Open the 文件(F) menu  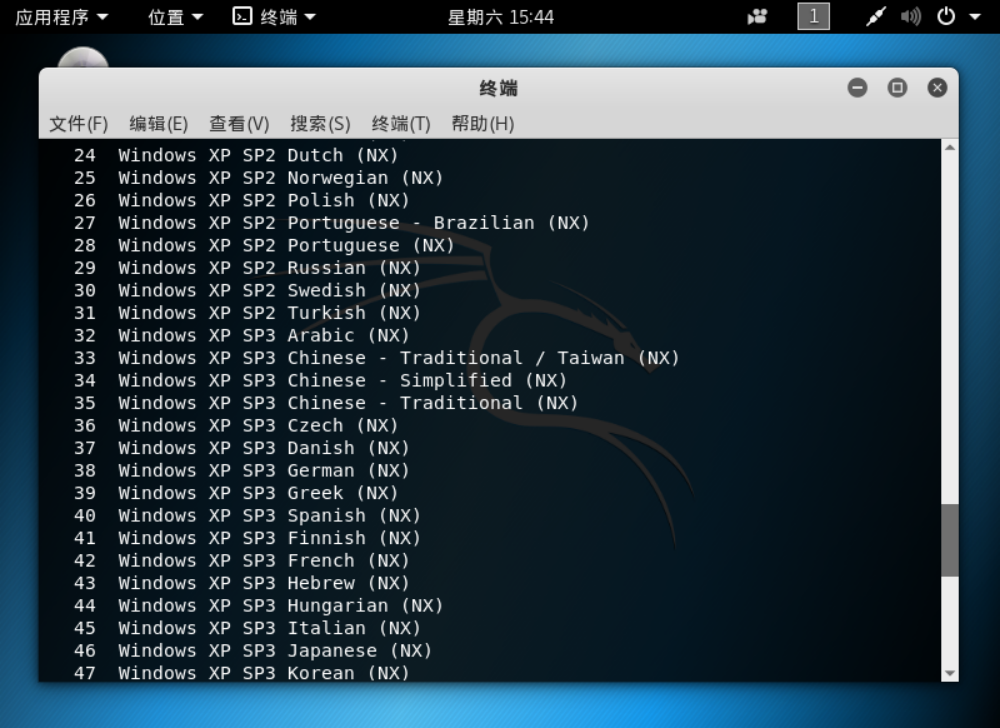(78, 123)
